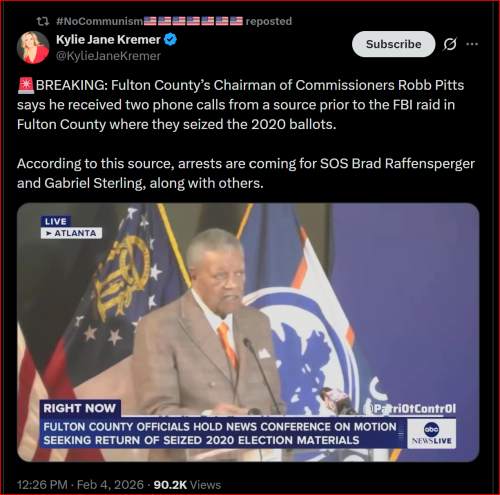Click the ATLANTA location tag in the video

coord(71,233)
